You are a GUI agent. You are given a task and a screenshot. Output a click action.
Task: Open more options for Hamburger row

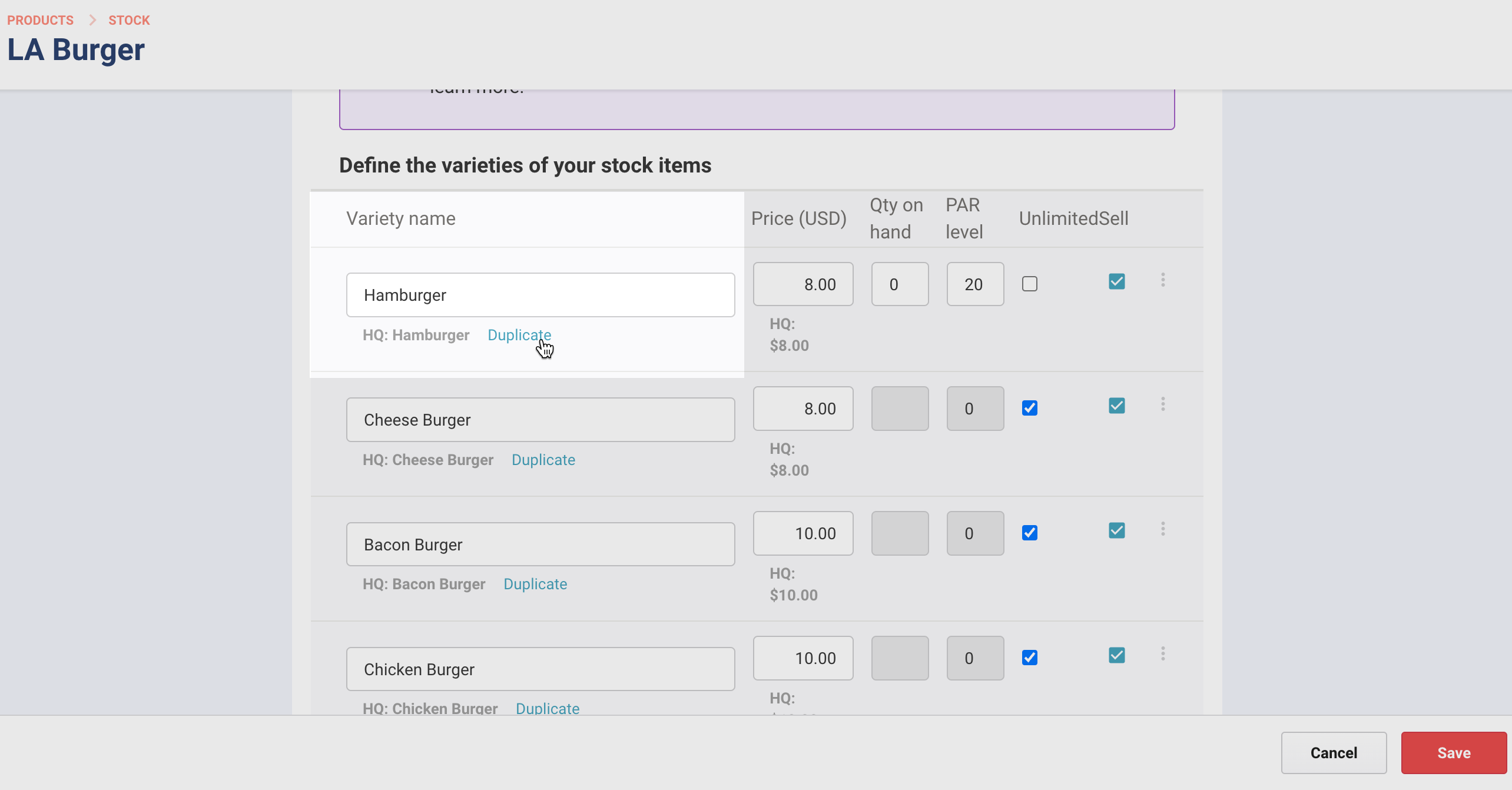[x=1163, y=280]
